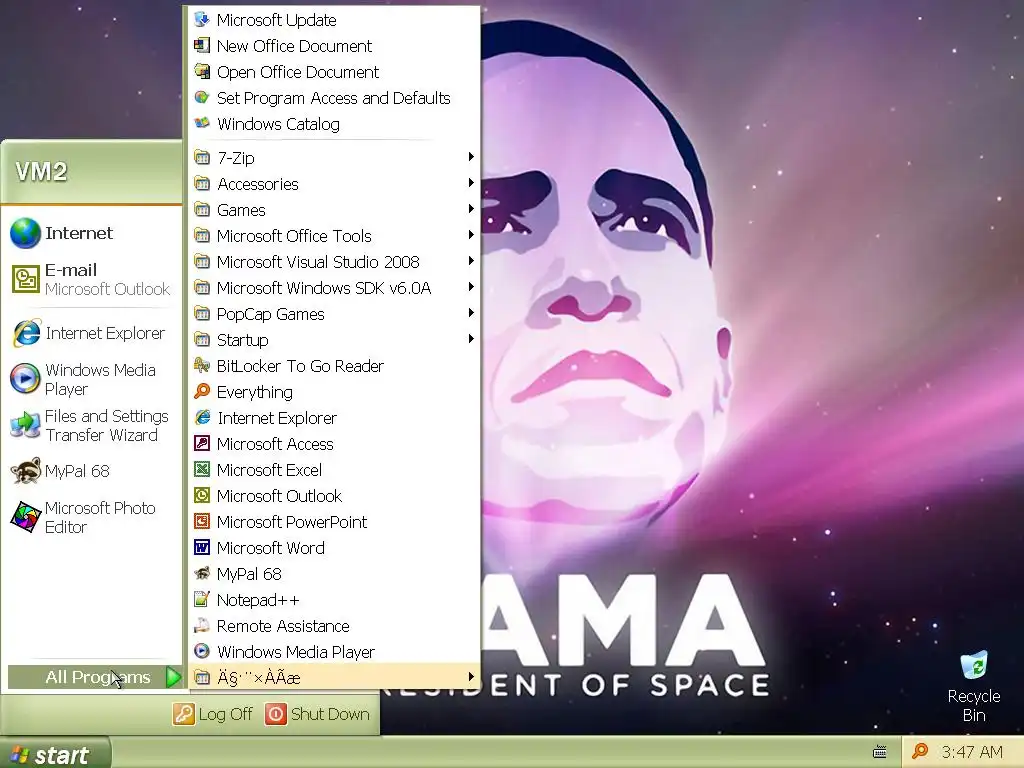Click Microsoft Outlook icon in All Programs list

tap(202, 496)
